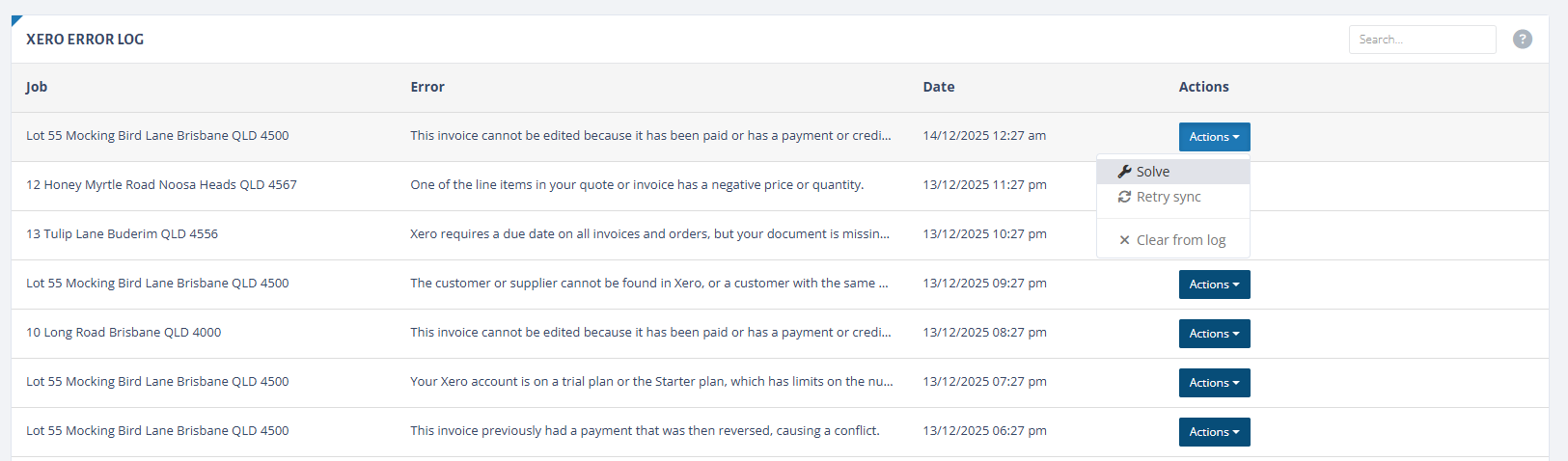Click the 13 Tulip Lane Buderim job
1568x461 pixels.
coord(122,234)
